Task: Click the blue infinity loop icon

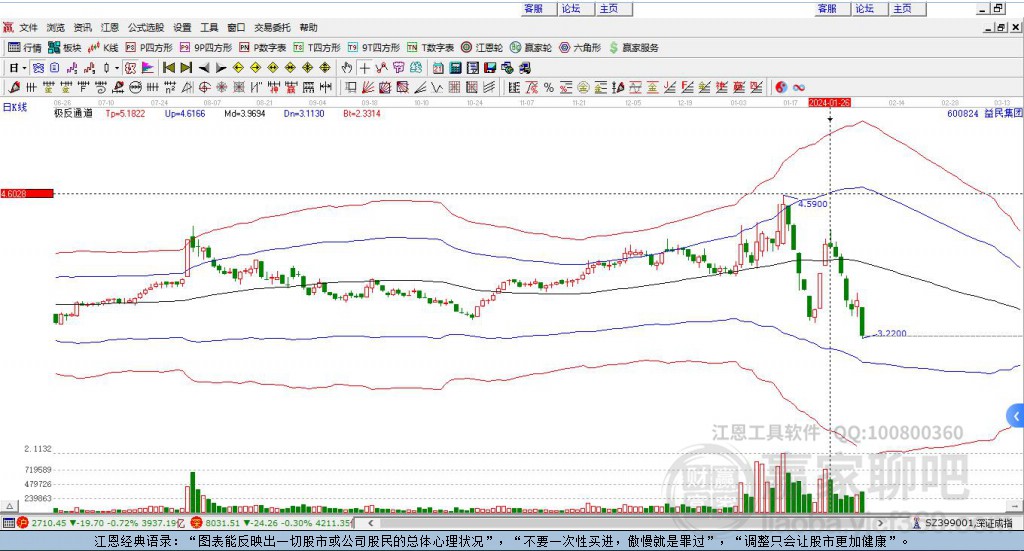Action: (799, 87)
